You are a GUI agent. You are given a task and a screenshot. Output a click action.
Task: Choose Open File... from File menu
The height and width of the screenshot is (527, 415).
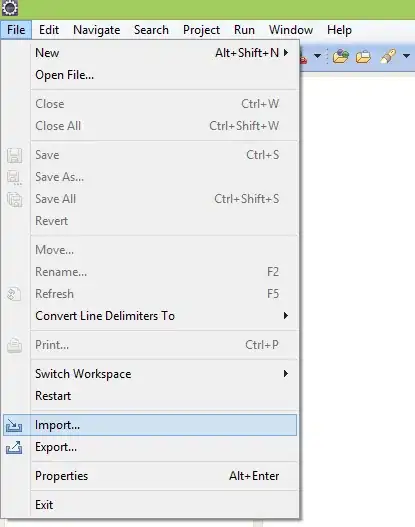tap(165, 75)
